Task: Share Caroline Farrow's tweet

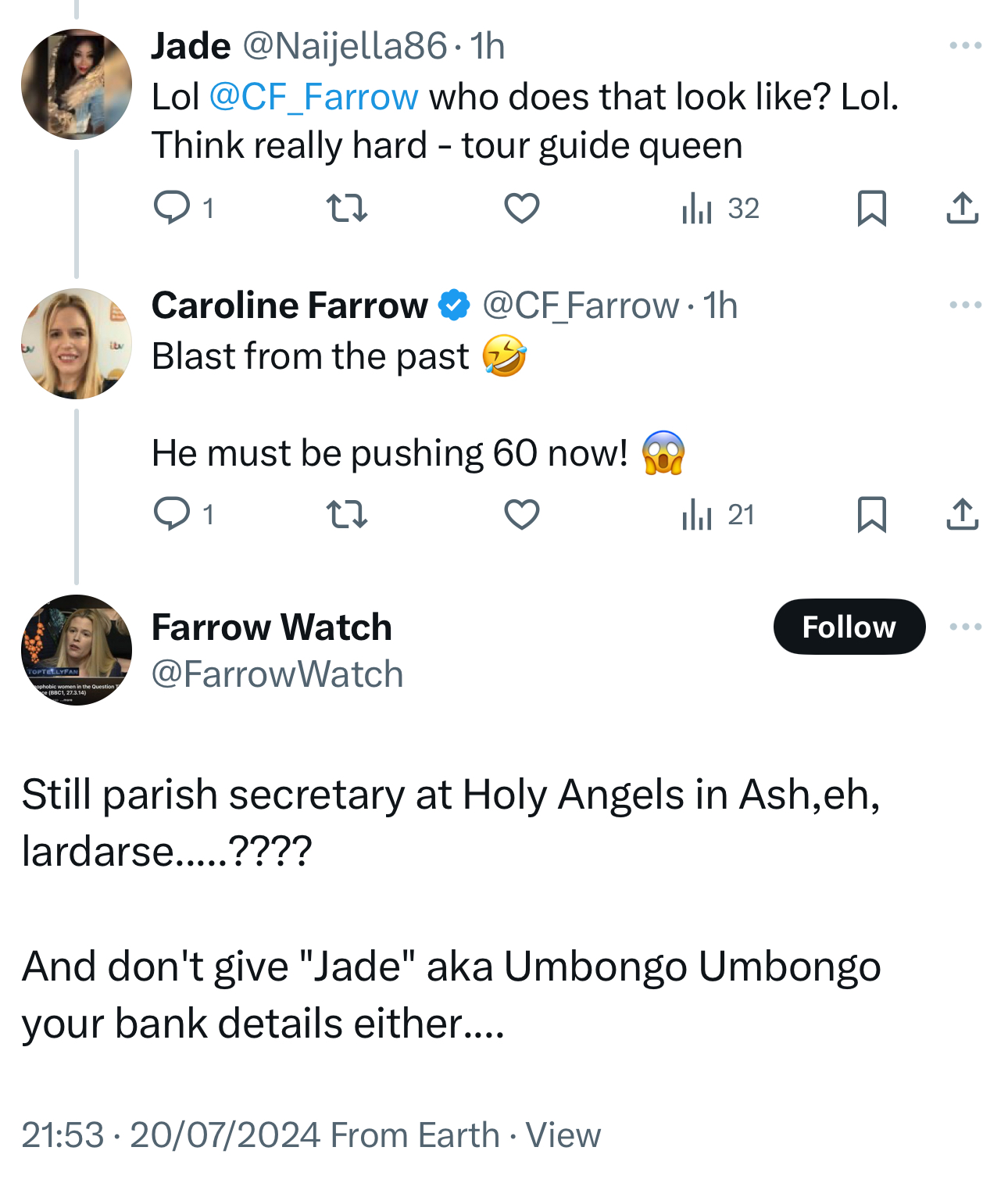Action: [x=962, y=515]
